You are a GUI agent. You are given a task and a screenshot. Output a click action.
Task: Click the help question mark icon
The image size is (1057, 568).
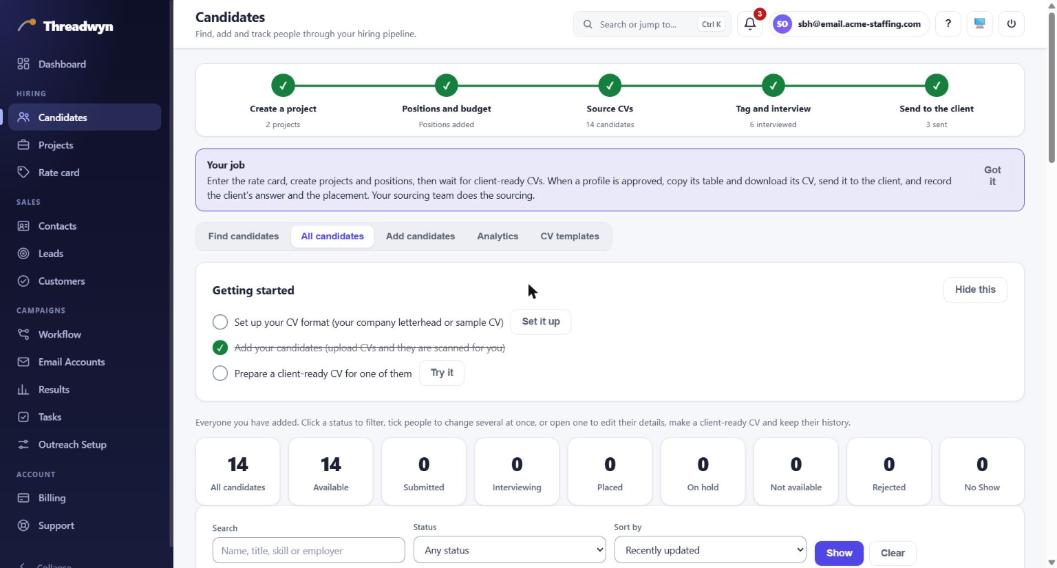tap(948, 24)
